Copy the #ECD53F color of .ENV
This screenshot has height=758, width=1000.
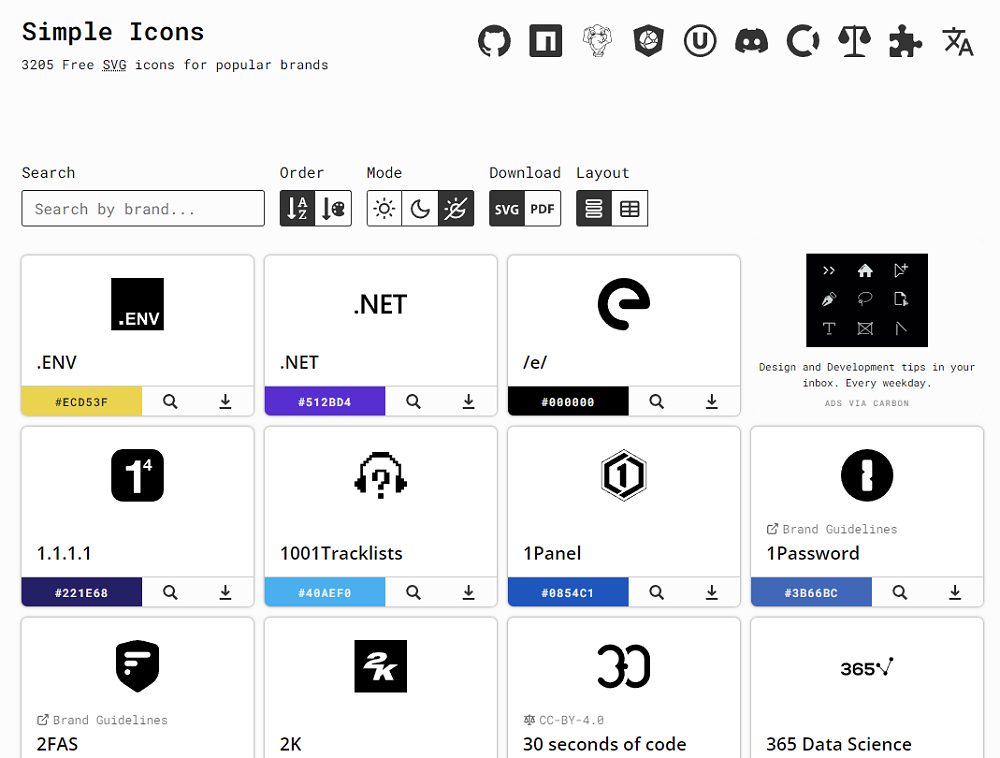click(x=82, y=402)
